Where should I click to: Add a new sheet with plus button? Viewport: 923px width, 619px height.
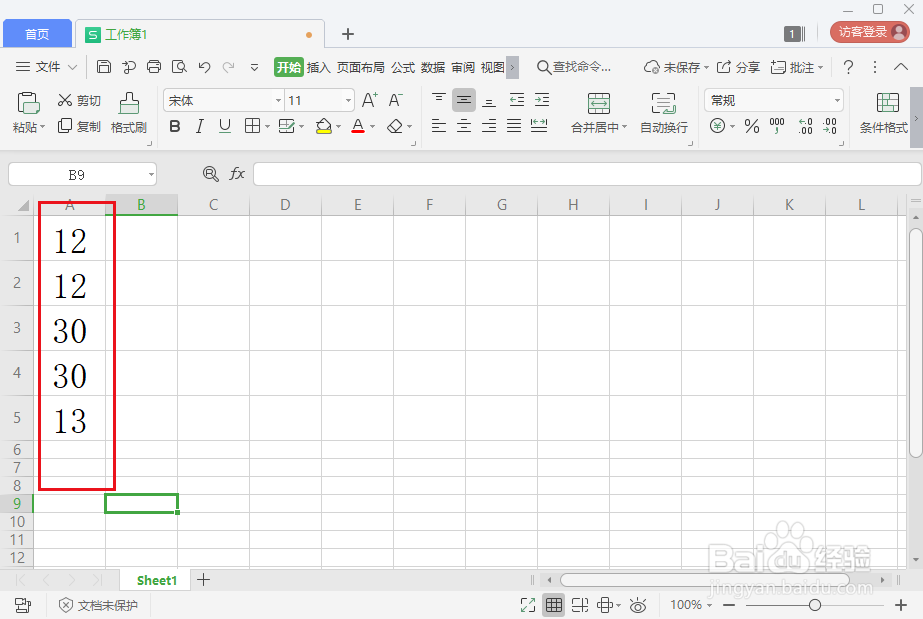click(204, 580)
